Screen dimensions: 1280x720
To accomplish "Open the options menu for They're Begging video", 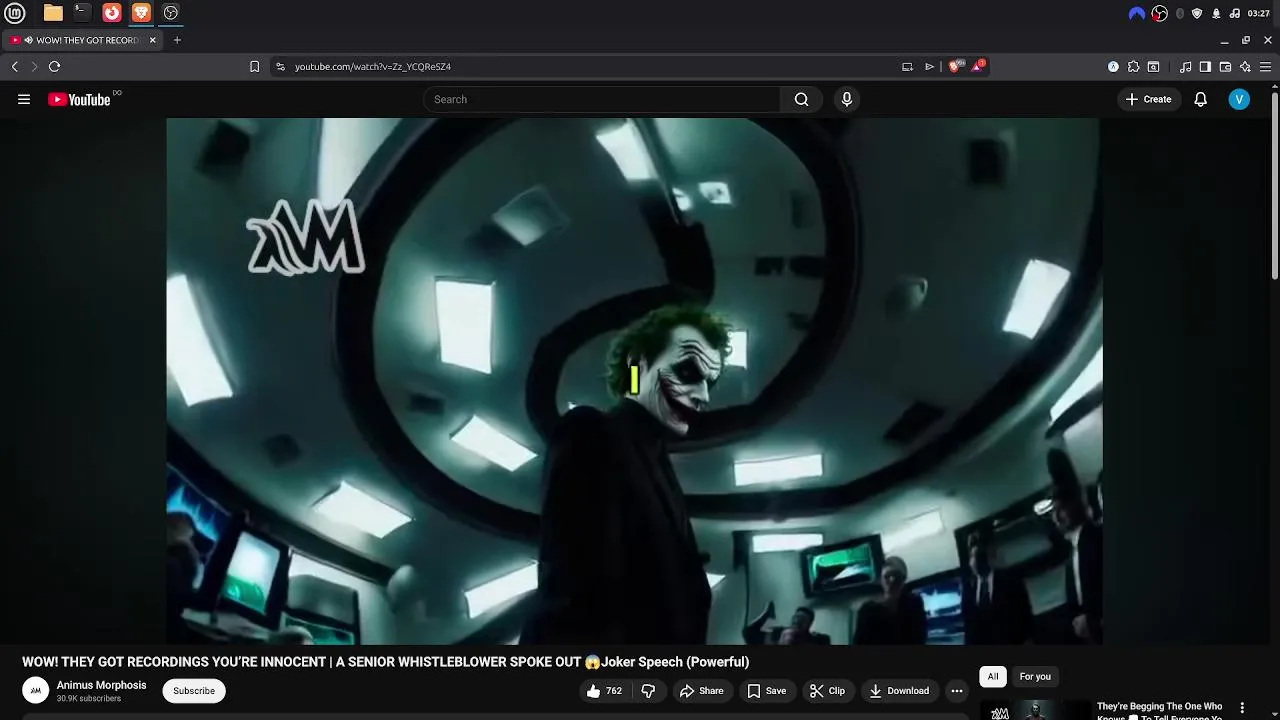I will (x=1242, y=708).
